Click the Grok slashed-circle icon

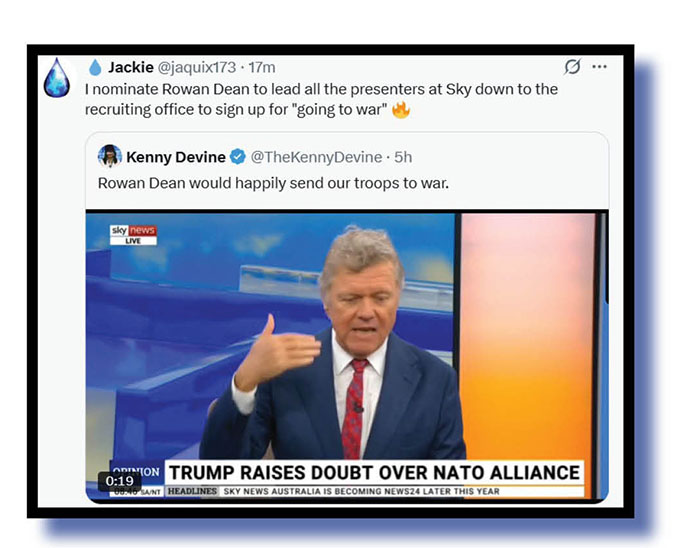click(572, 67)
